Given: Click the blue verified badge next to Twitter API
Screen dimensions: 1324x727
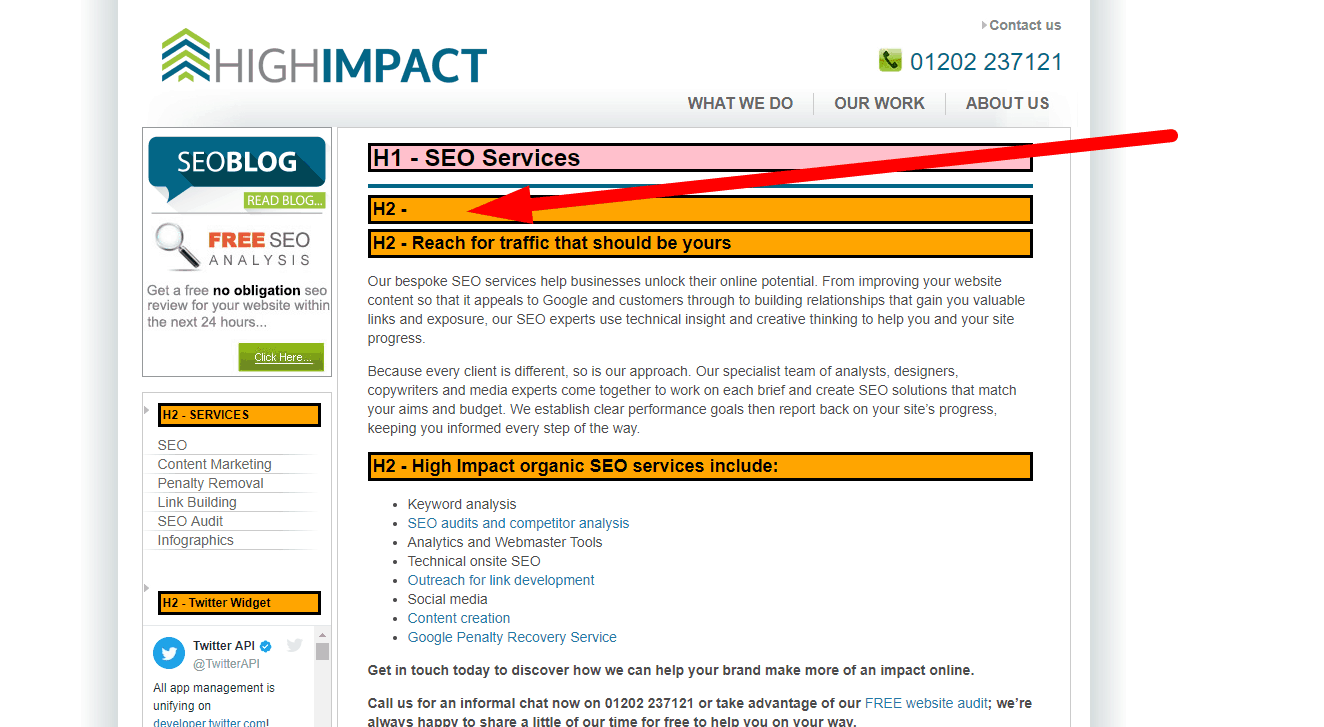Looking at the screenshot, I should (264, 645).
